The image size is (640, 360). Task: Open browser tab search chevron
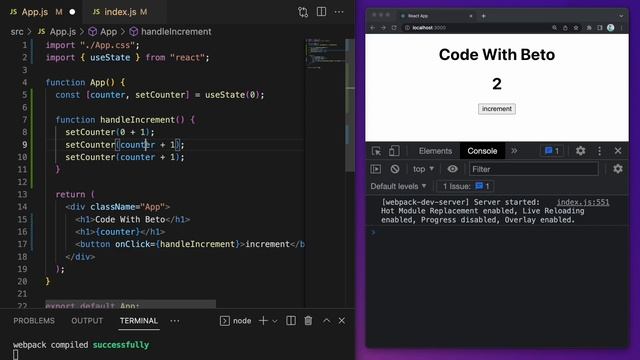[621, 16]
